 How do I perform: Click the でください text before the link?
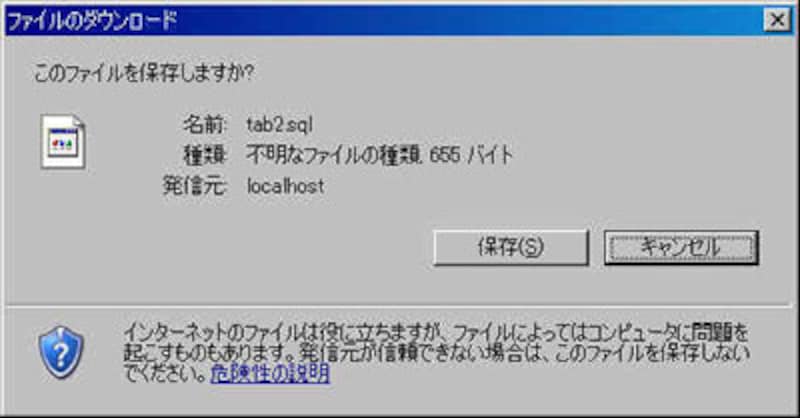(x=166, y=374)
